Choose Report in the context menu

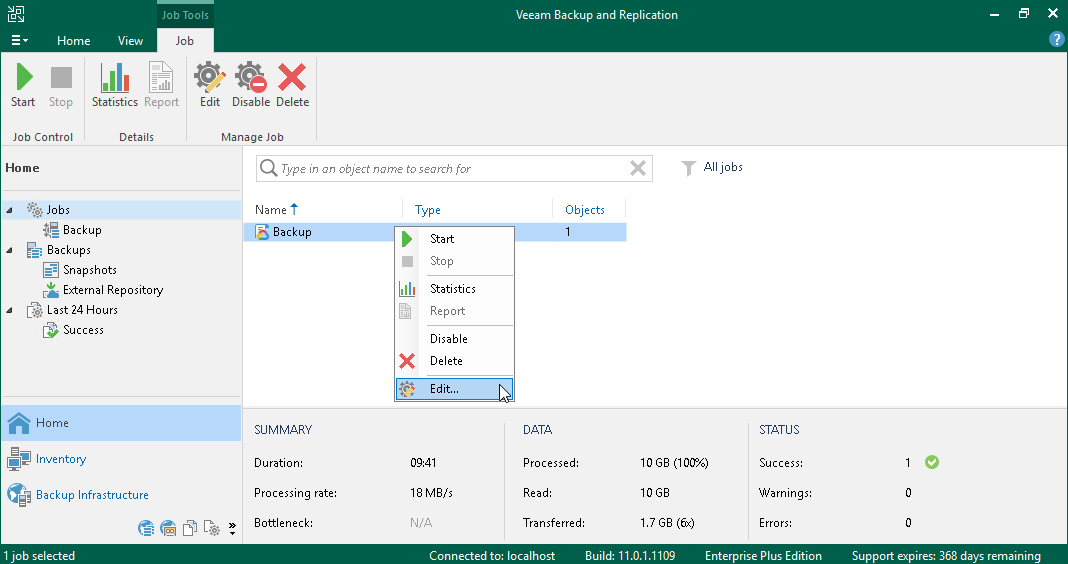tap(454, 311)
